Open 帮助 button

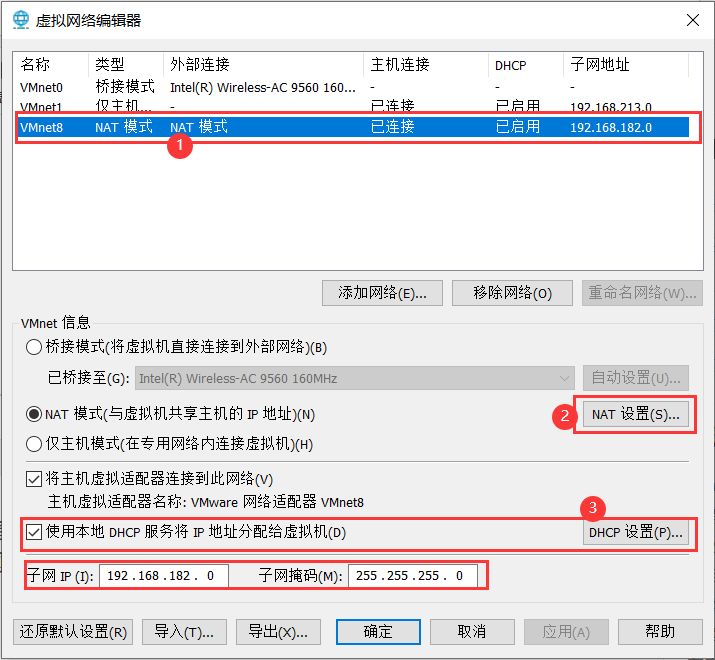pos(660,632)
